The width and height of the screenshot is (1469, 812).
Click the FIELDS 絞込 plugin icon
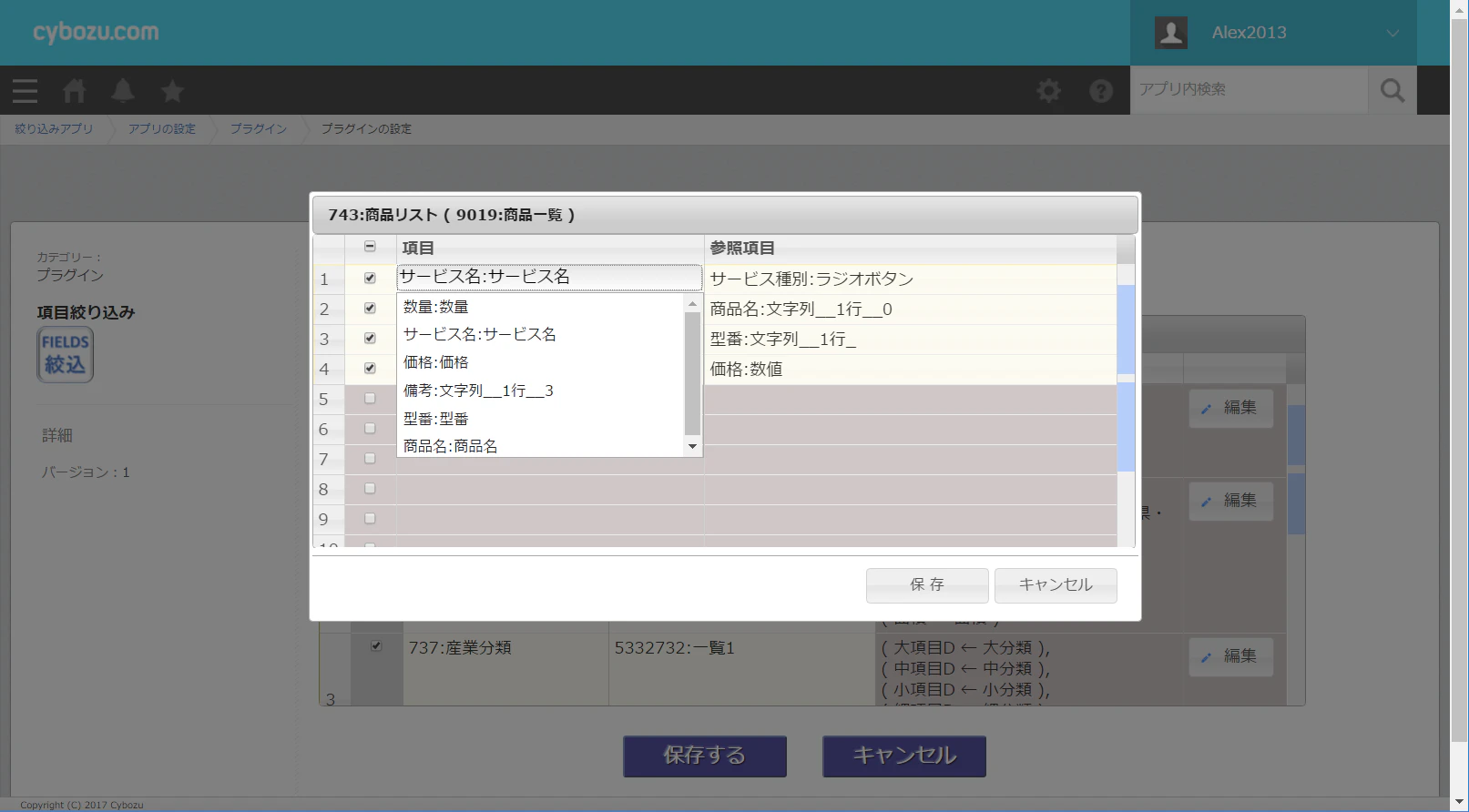(66, 354)
